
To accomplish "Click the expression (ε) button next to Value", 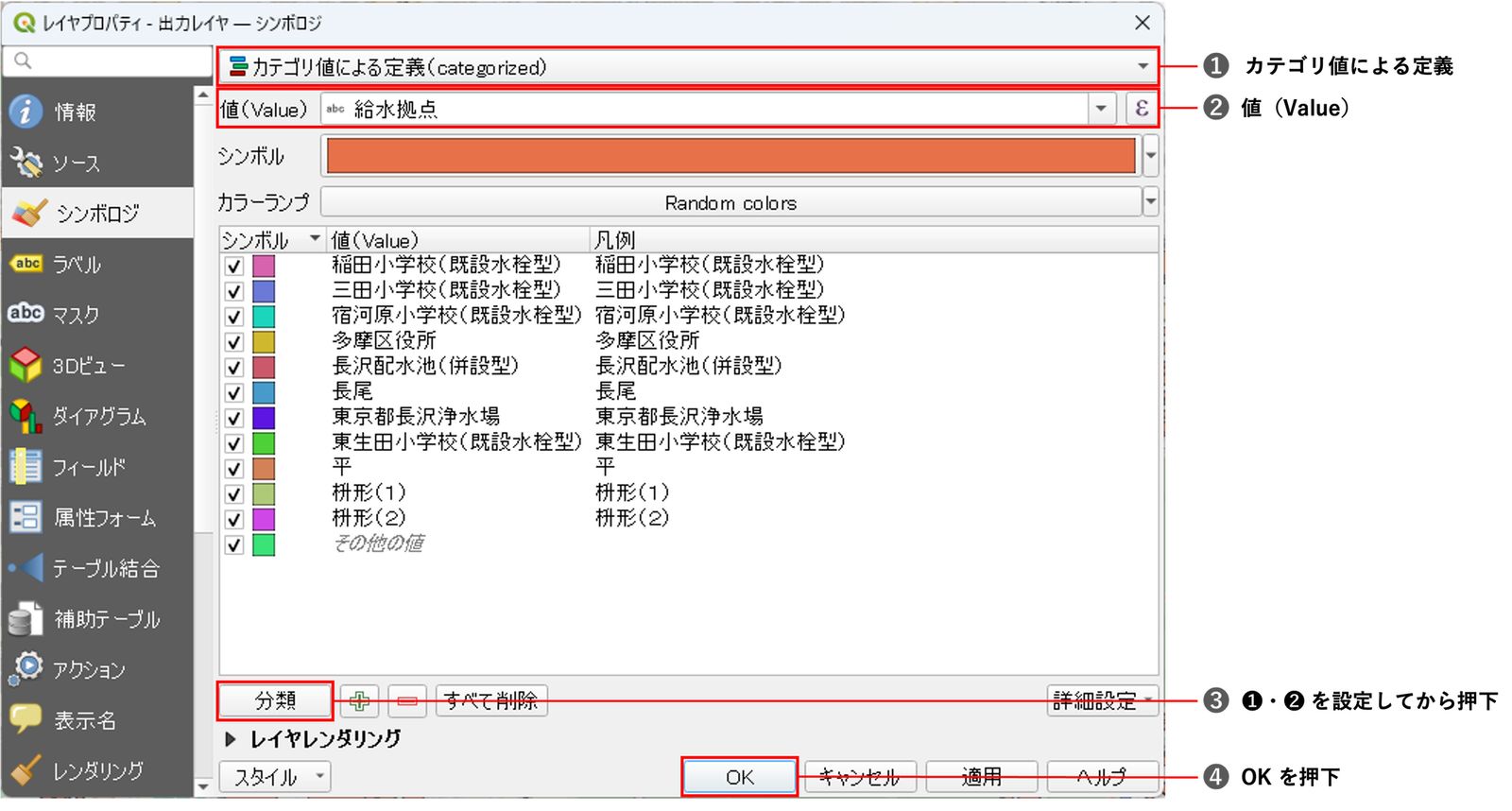I will point(1142,109).
